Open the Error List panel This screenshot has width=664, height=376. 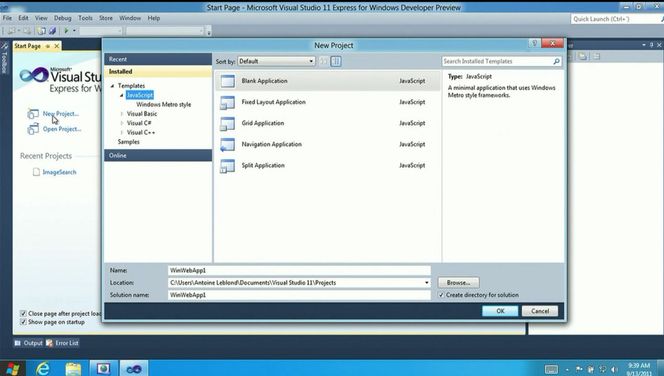tap(62, 343)
